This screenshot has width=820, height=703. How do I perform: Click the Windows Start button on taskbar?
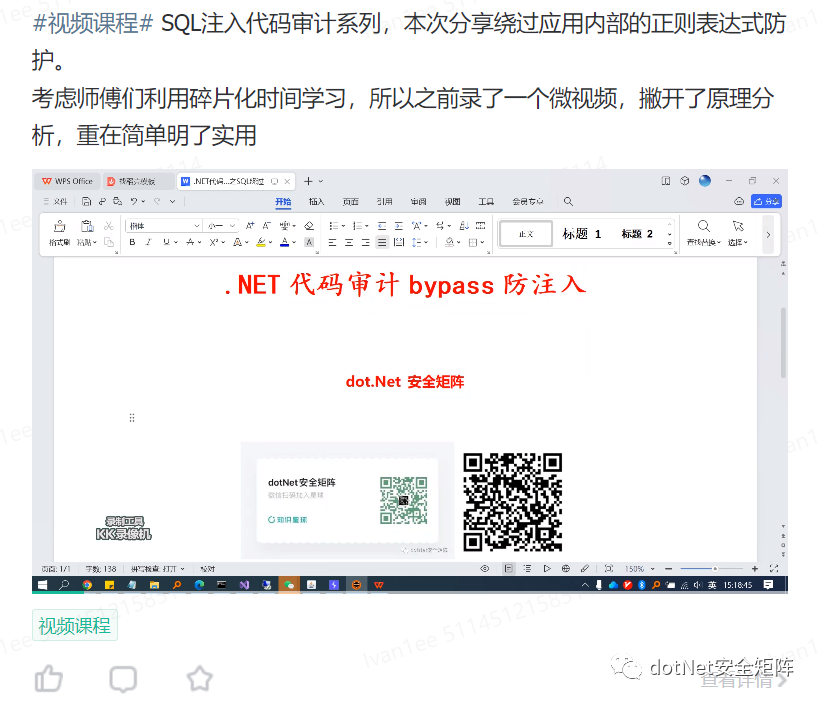42,585
